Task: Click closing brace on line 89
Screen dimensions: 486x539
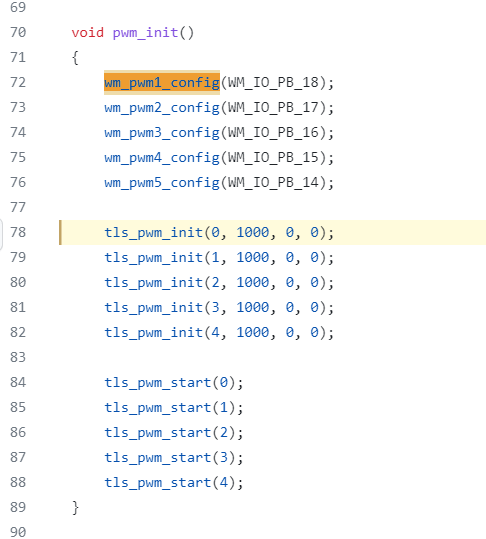Action: click(75, 508)
